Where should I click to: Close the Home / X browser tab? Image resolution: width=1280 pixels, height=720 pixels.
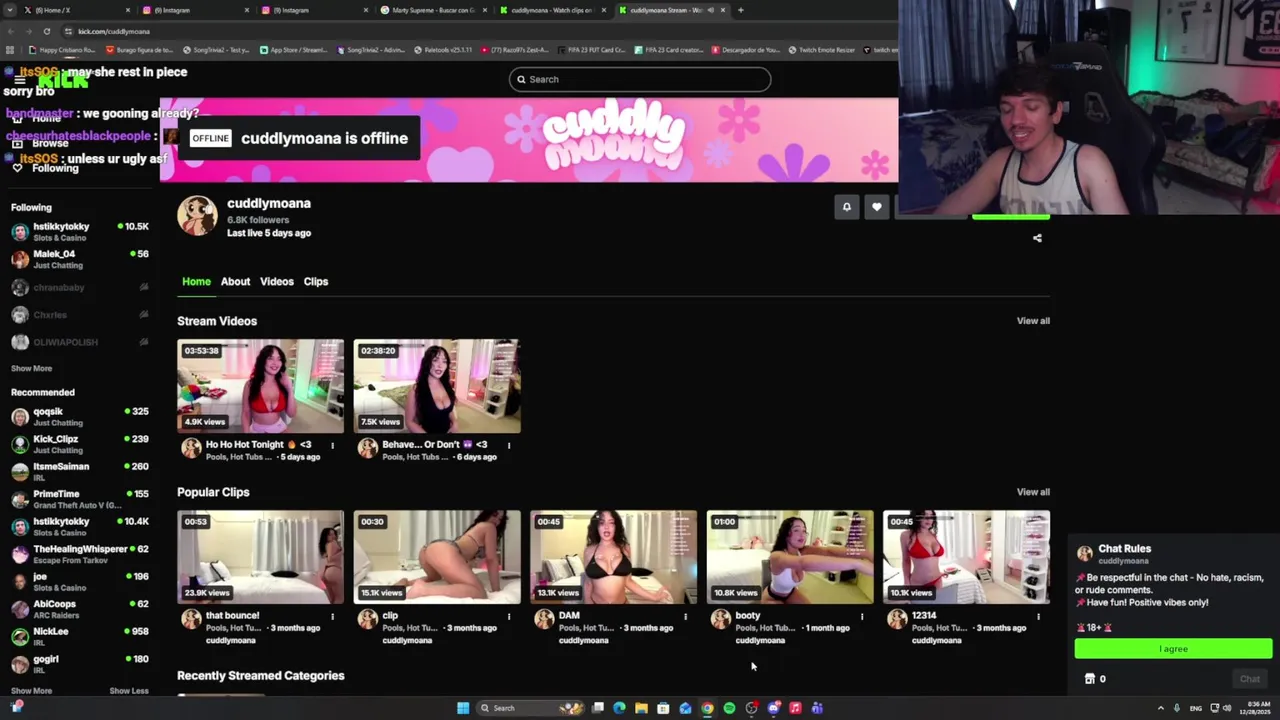[x=128, y=10]
